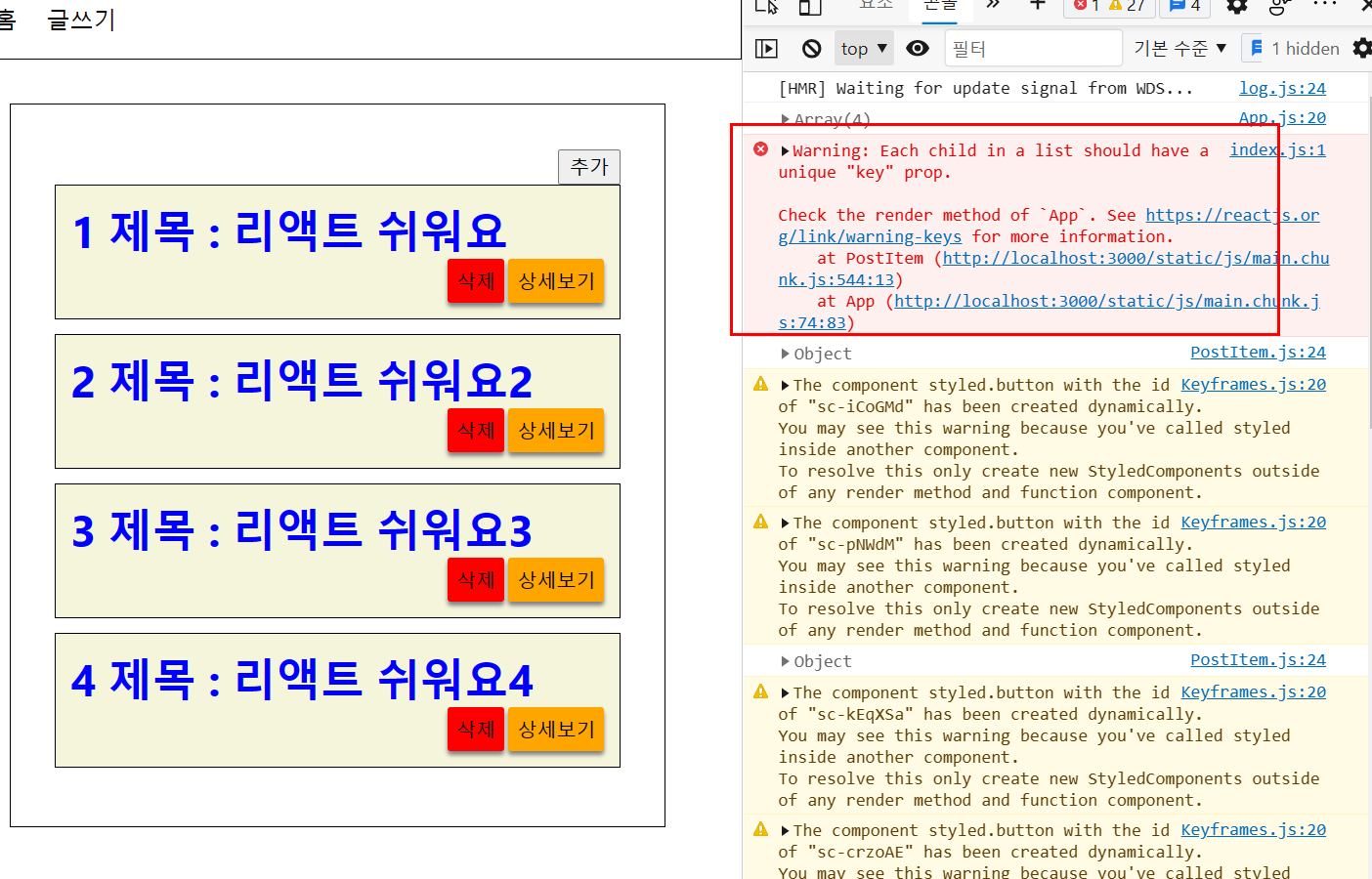View details of post 1 상세보기
1372x879 pixels.
[x=556, y=281]
